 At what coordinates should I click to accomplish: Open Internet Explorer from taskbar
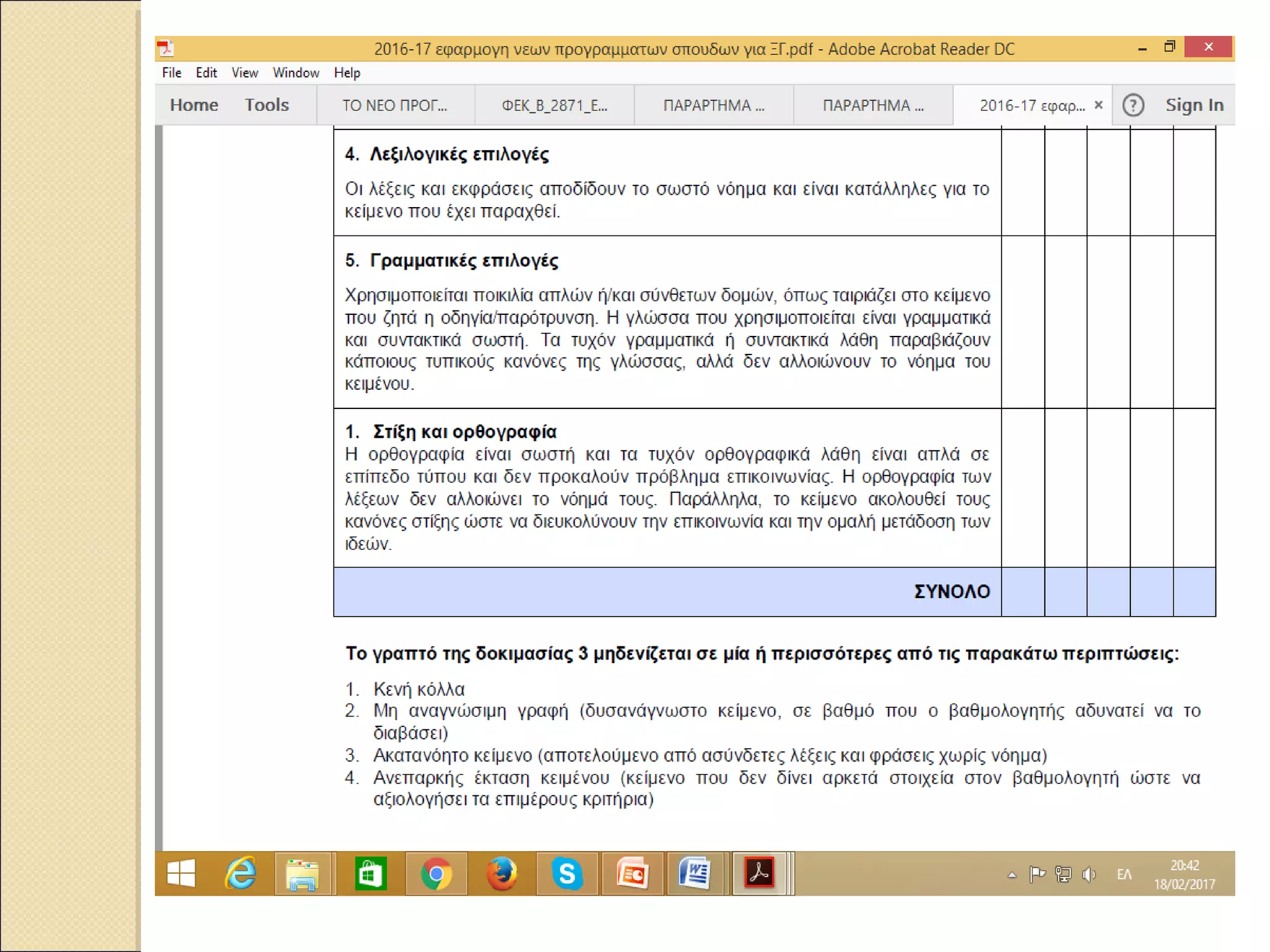tap(241, 874)
